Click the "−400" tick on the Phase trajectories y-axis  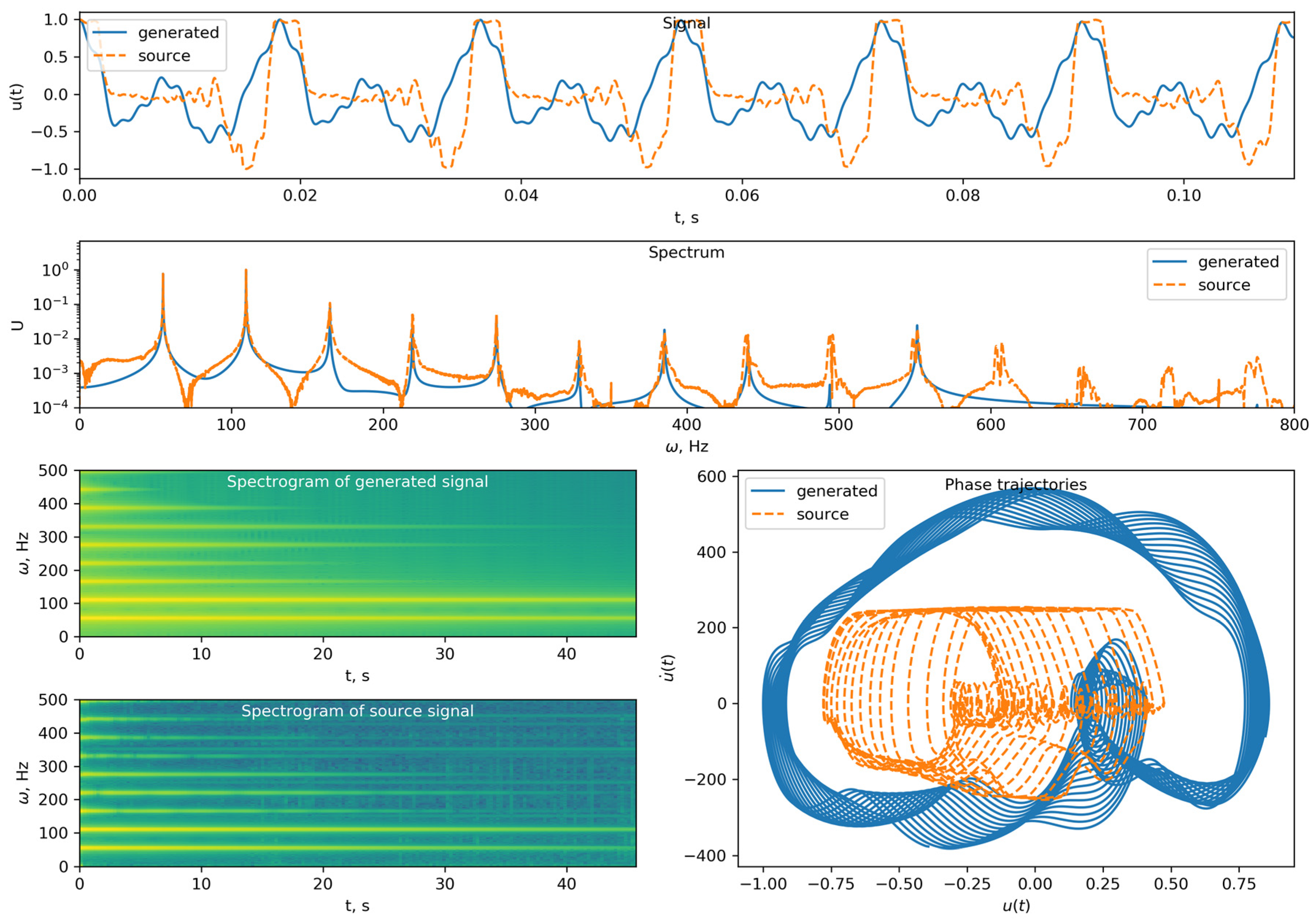click(706, 856)
